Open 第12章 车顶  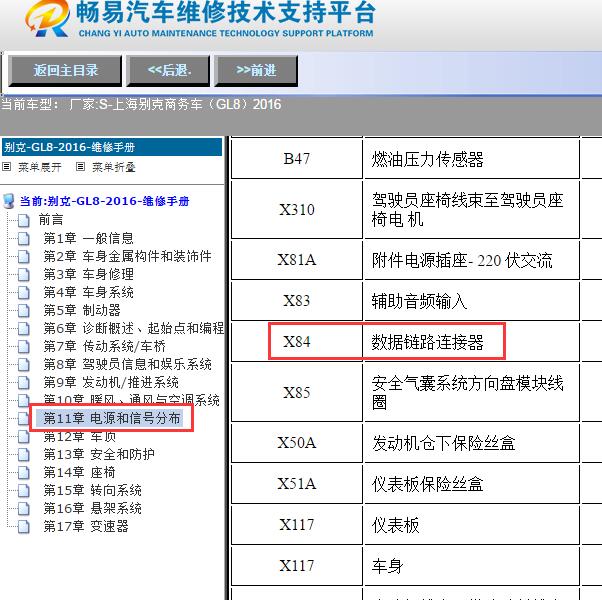tap(79, 437)
